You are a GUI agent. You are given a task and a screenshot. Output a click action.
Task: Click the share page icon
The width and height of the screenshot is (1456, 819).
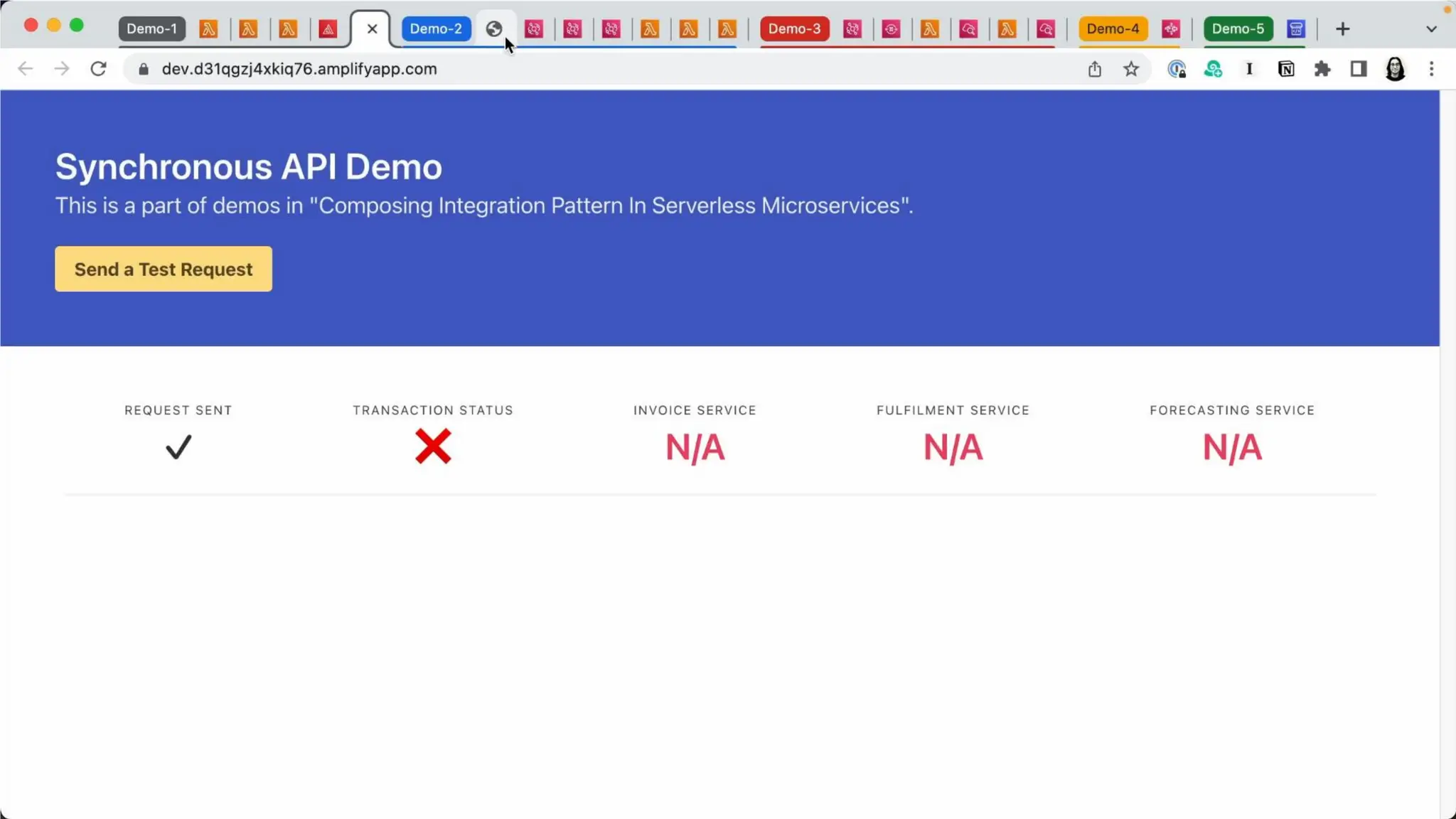coord(1094,69)
